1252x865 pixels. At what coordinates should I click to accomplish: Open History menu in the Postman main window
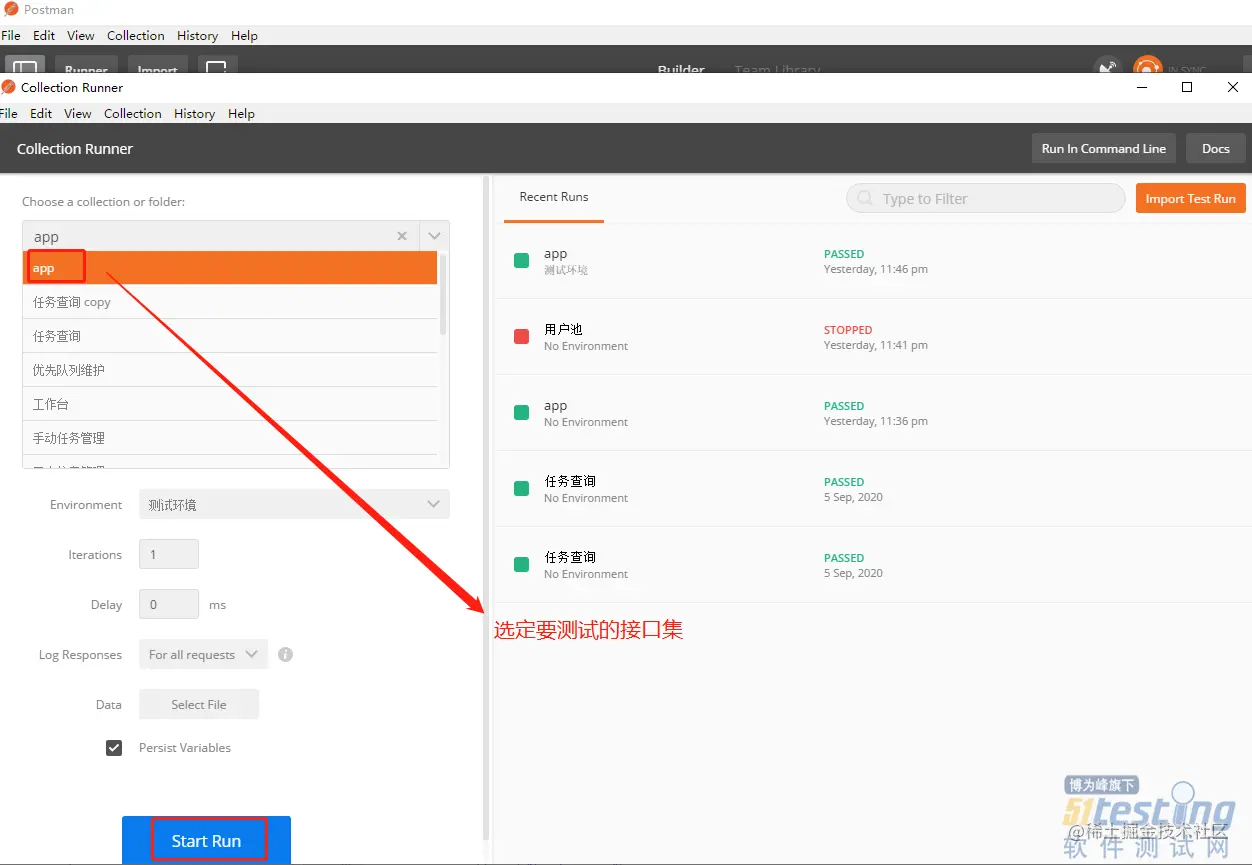[x=197, y=35]
